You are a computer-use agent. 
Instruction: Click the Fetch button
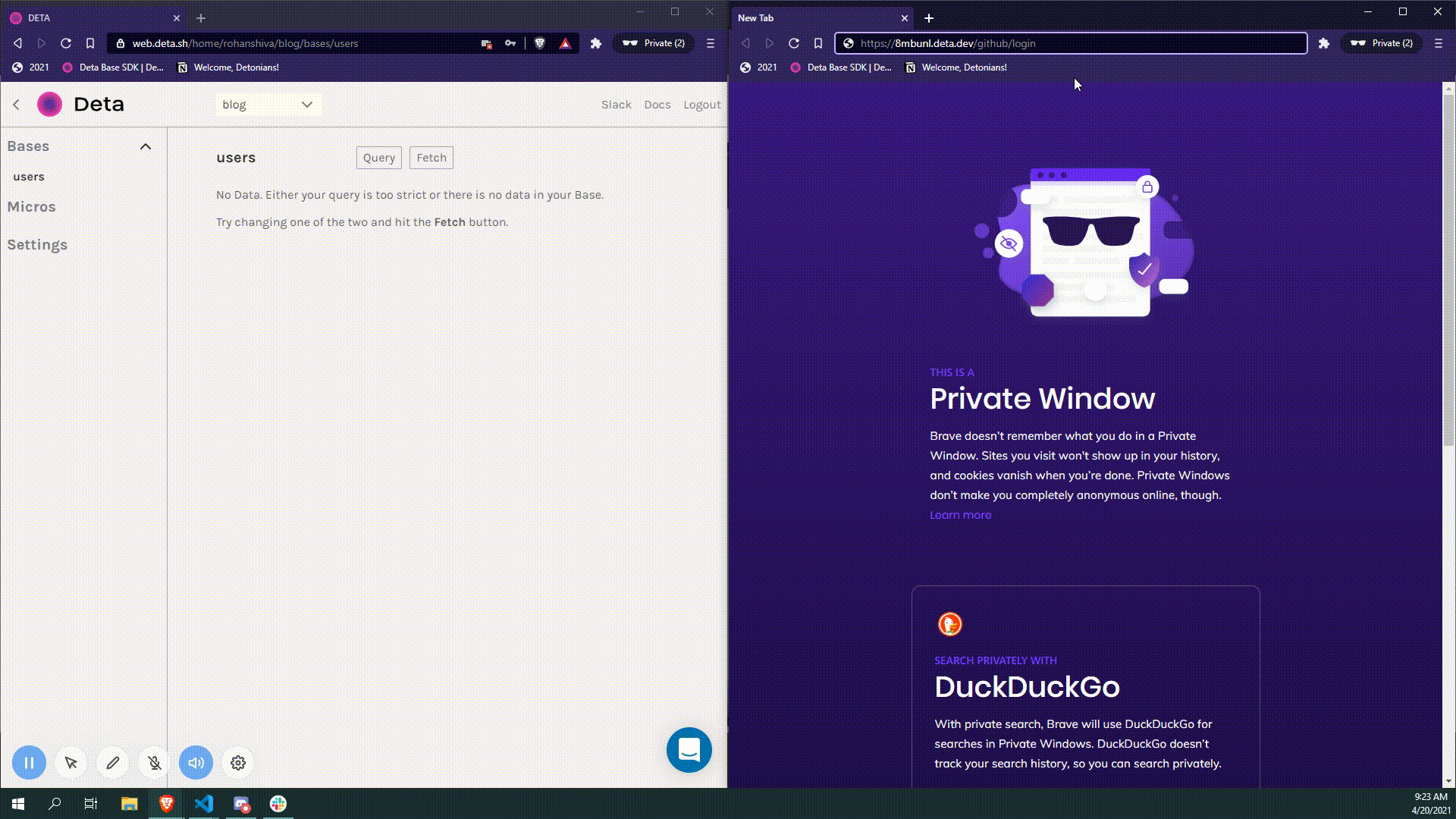tap(431, 158)
